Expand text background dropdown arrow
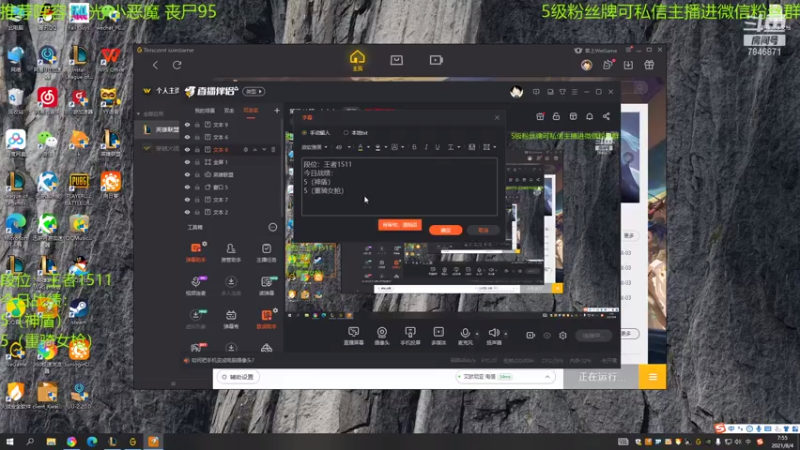Image resolution: width=800 pixels, height=450 pixels. coord(403,147)
